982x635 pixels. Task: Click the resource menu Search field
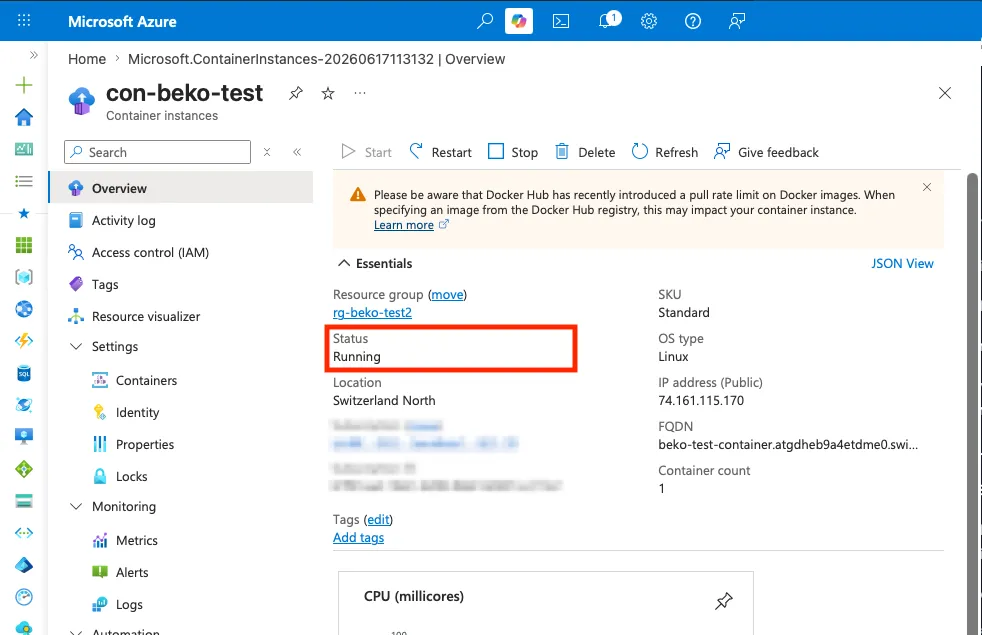157,152
